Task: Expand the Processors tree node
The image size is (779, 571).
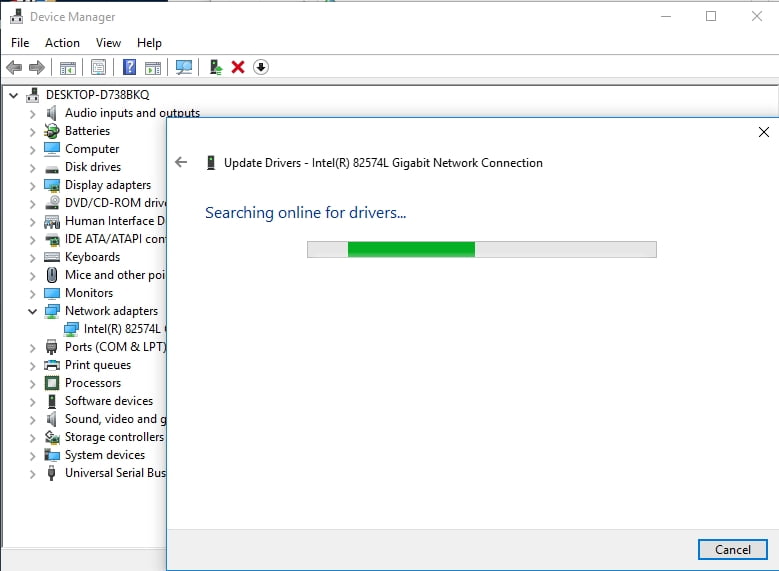Action: click(x=33, y=383)
